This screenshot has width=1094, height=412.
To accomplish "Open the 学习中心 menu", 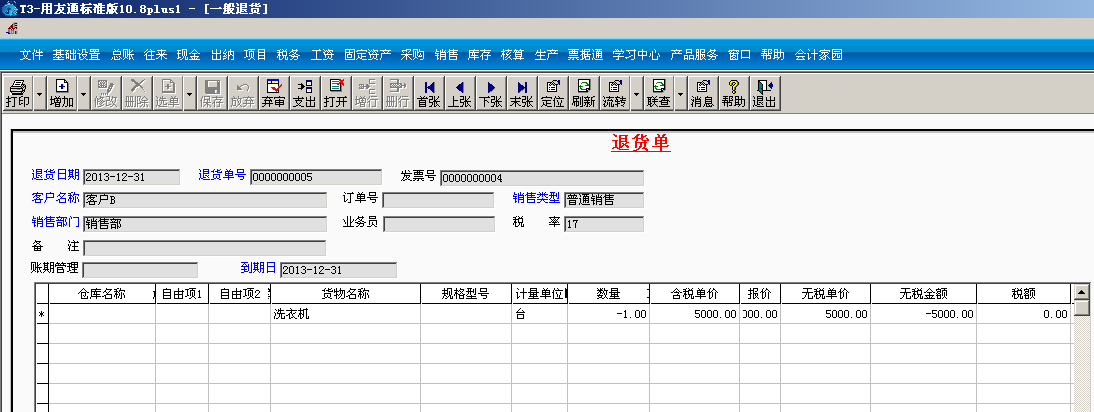I will [x=636, y=55].
